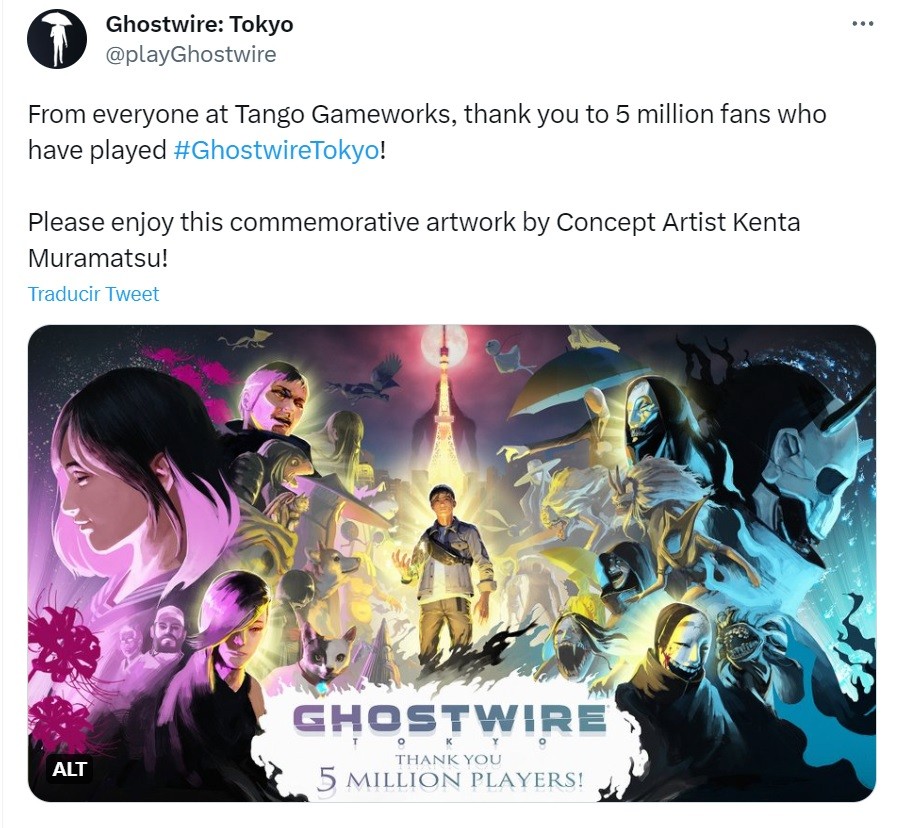The image size is (901, 828).
Task: Open the three-dot more options menu
Action: (863, 24)
